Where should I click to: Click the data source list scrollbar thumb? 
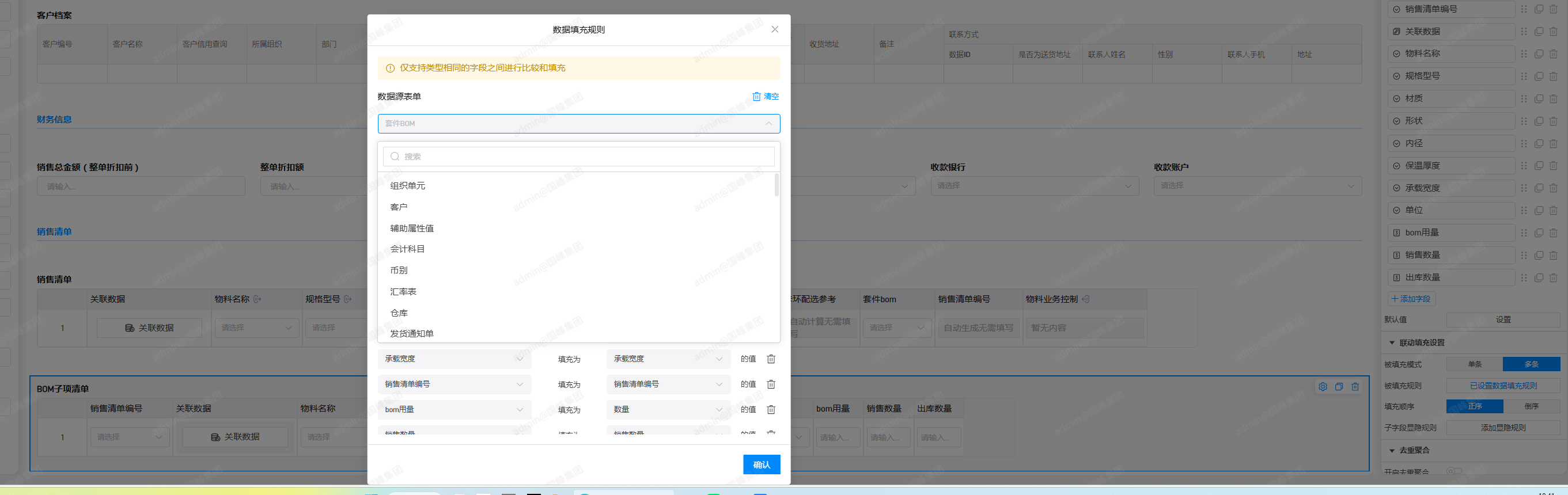click(x=776, y=185)
